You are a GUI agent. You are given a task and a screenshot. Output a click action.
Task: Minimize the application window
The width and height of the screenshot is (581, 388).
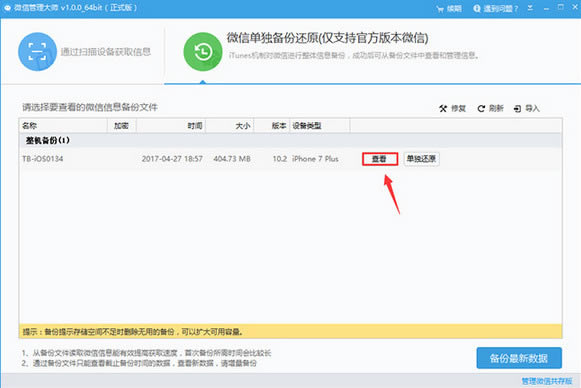point(546,8)
